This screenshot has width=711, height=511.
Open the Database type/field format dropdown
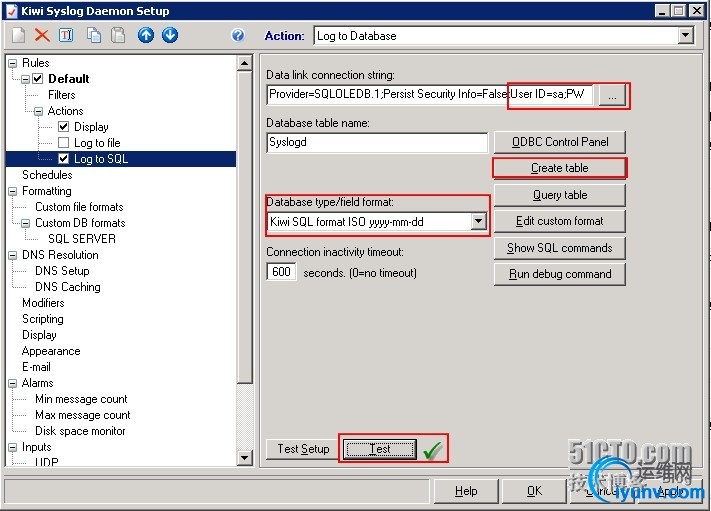coord(478,222)
